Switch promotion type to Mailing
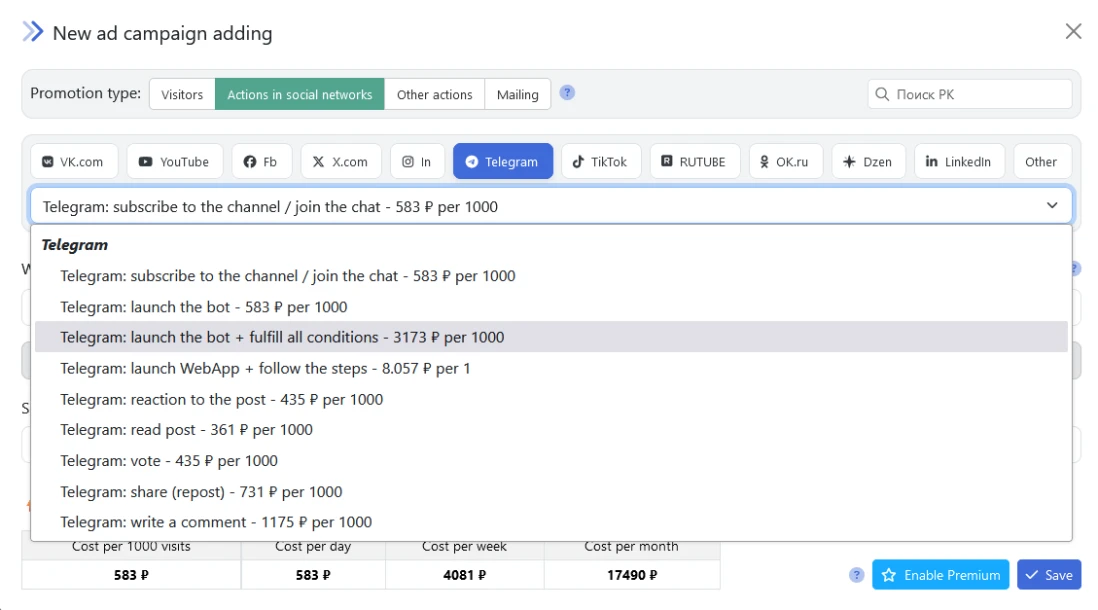The height and width of the screenshot is (610, 1098). pos(518,94)
